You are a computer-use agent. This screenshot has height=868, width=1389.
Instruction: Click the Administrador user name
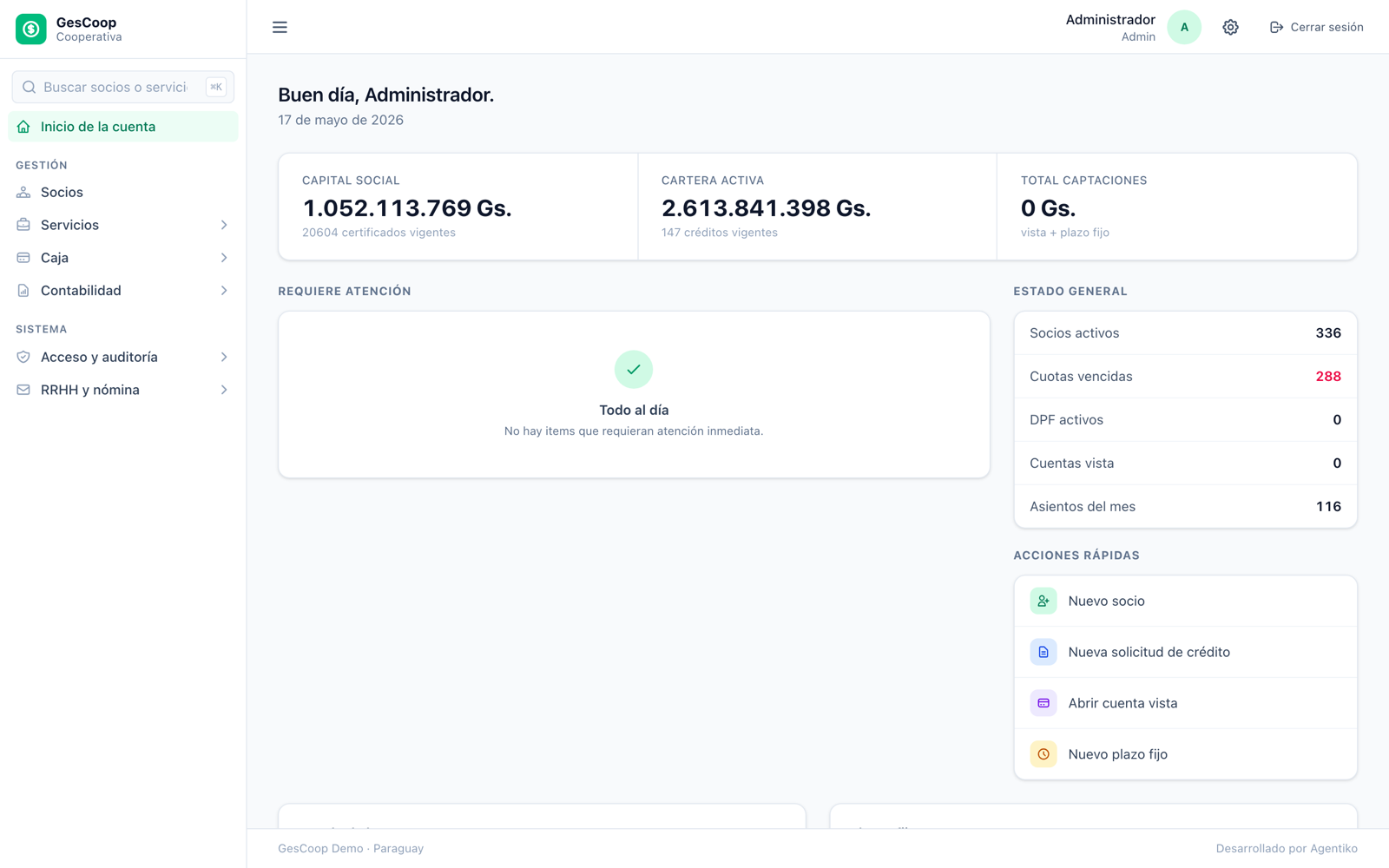pos(1110,19)
